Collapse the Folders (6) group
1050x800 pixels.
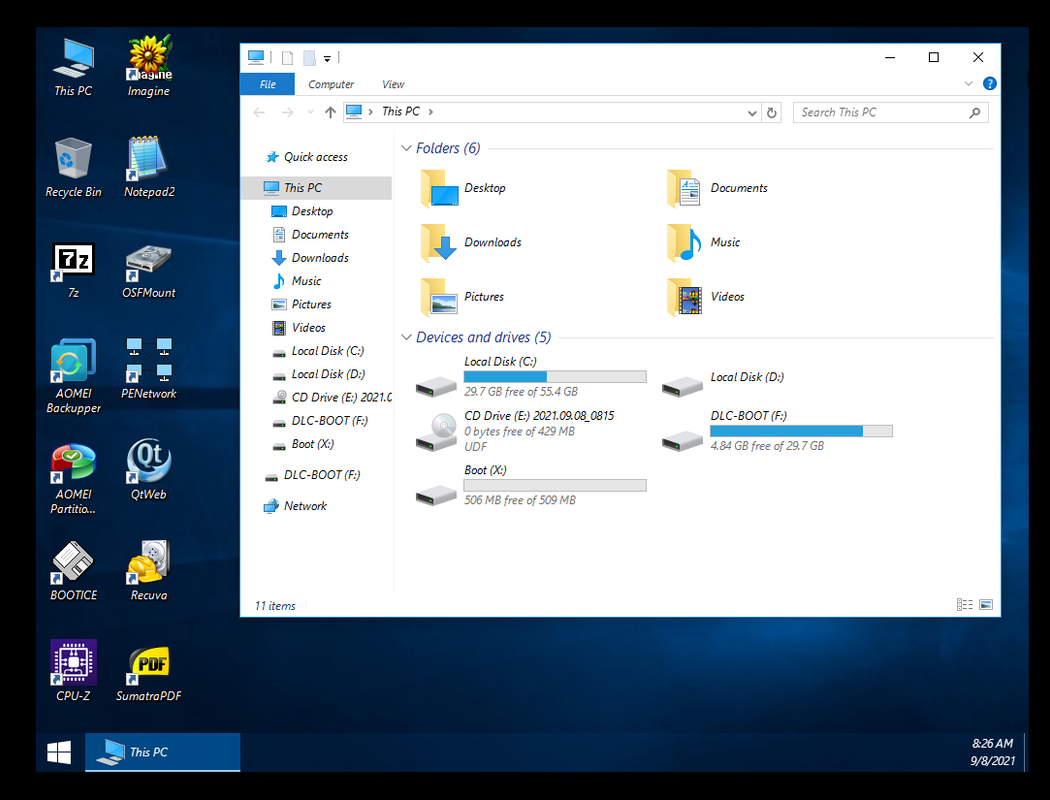[406, 148]
